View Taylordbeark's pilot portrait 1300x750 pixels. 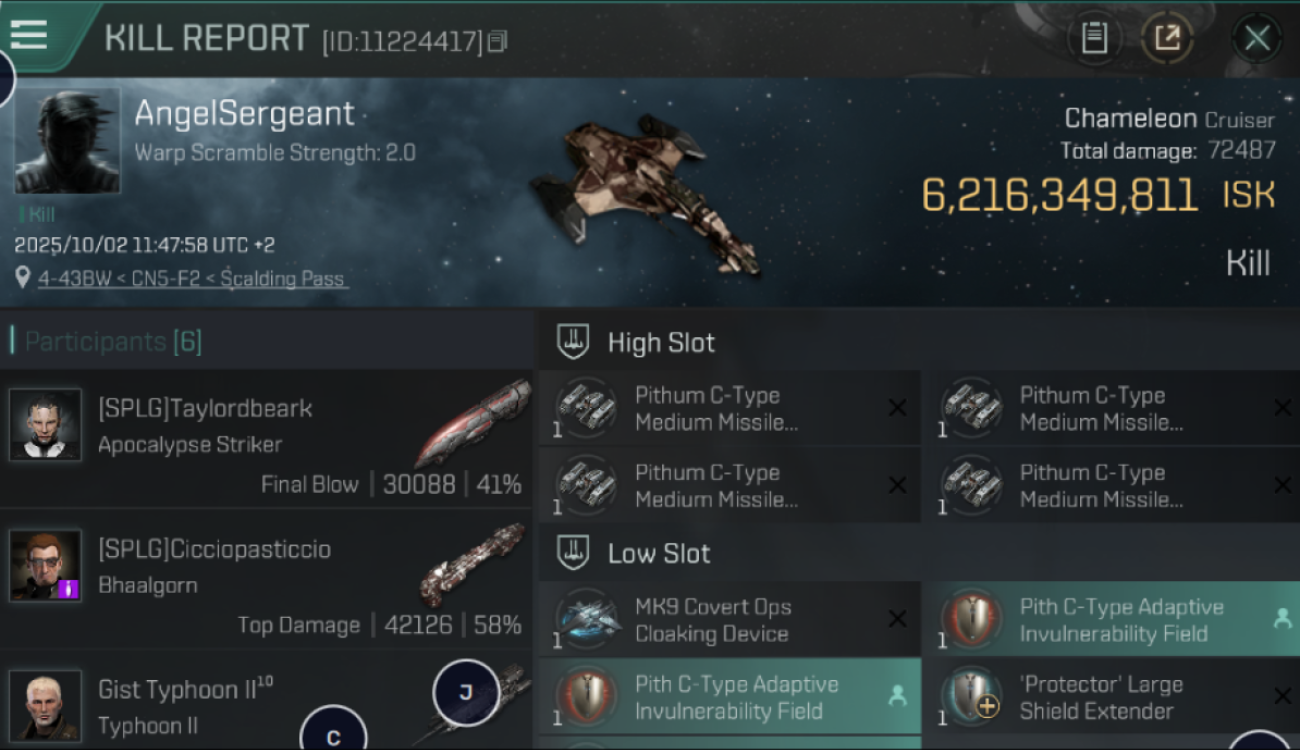pos(45,425)
